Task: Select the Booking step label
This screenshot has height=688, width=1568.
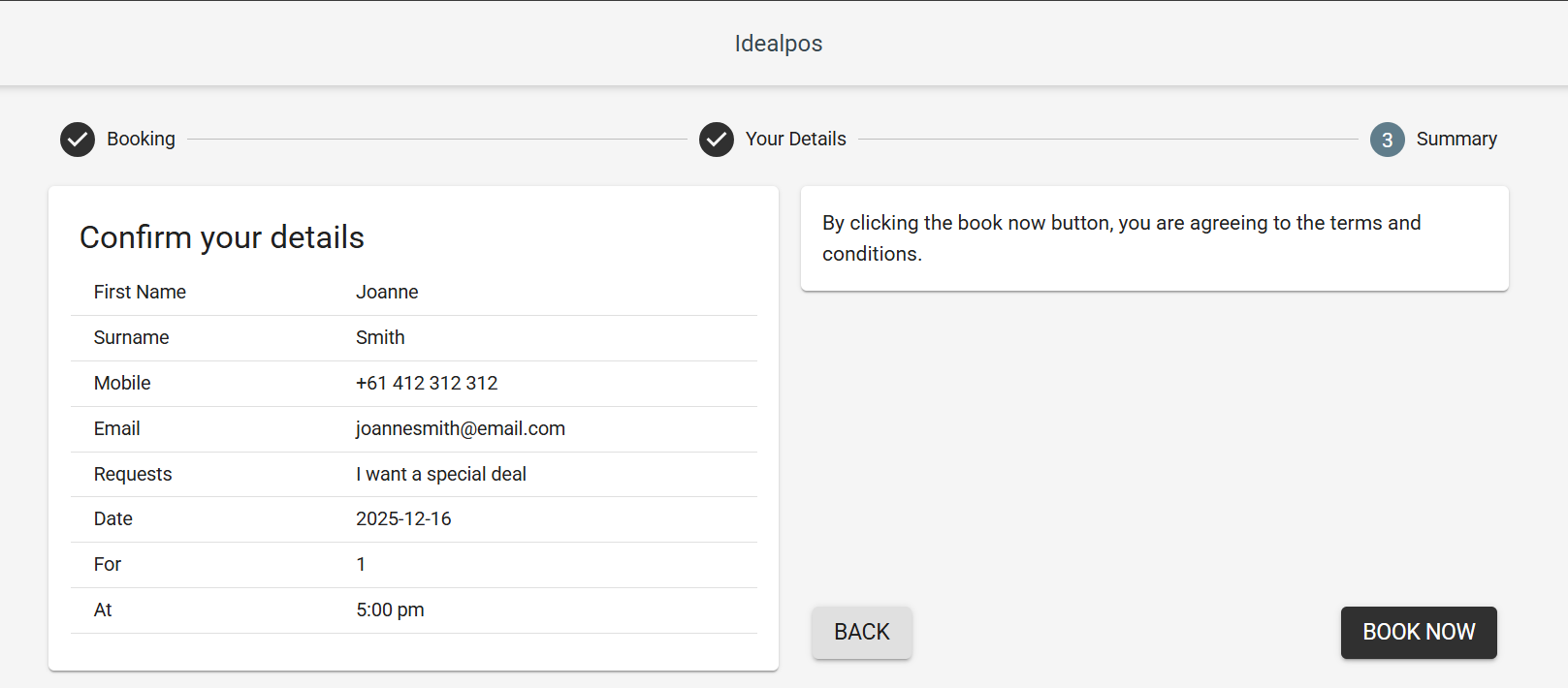Action: tap(141, 139)
